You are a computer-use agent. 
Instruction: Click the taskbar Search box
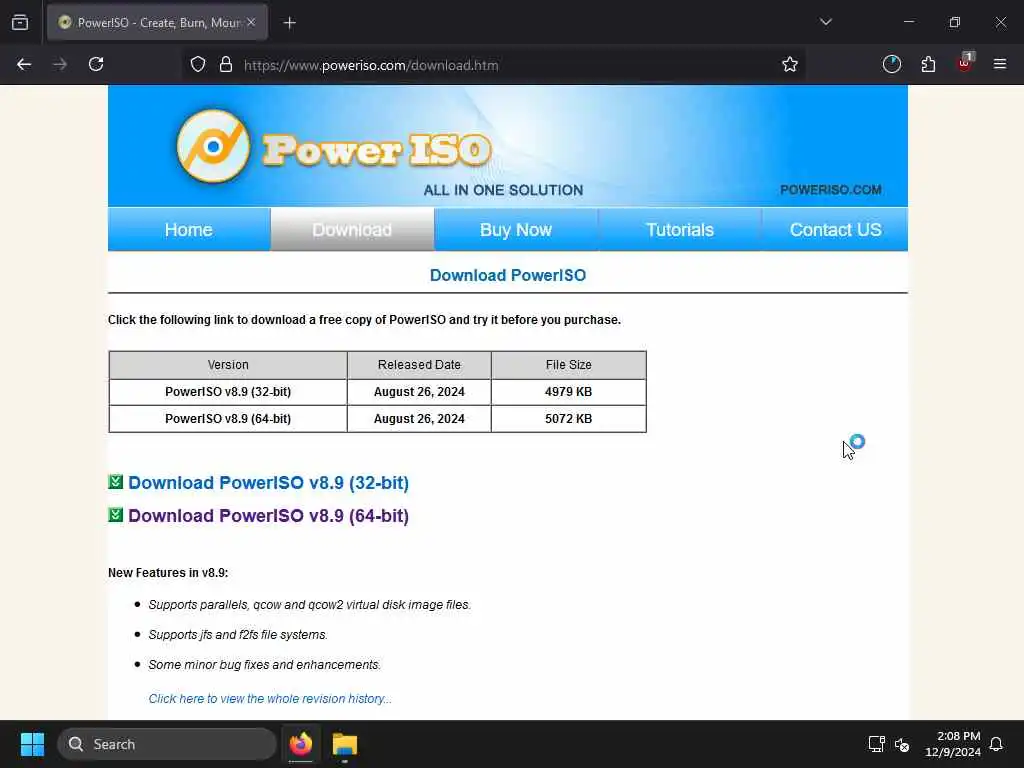[x=167, y=744]
